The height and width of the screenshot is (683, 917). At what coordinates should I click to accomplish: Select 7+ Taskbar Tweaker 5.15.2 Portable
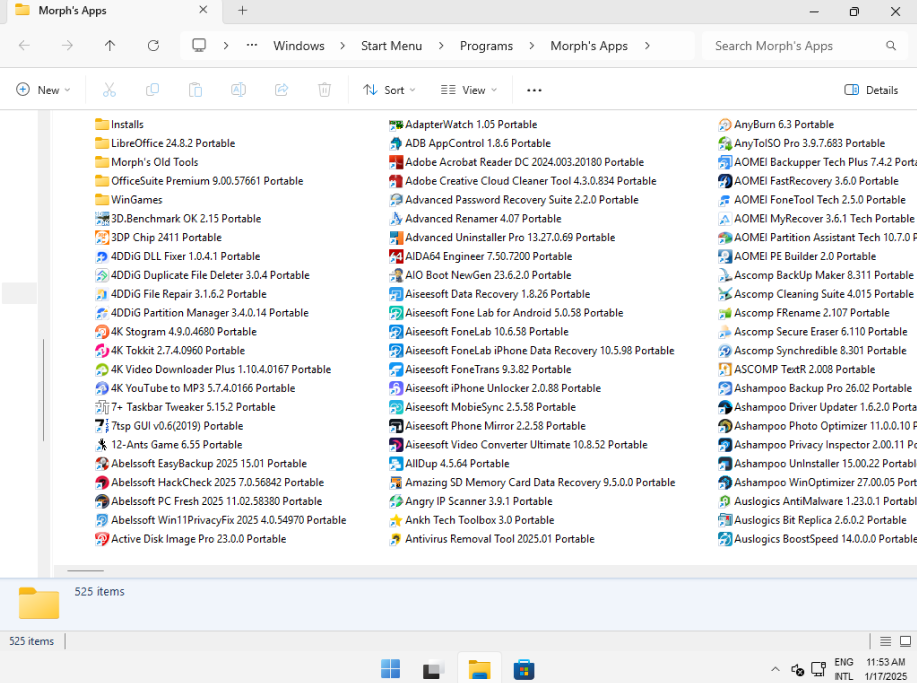[185, 407]
